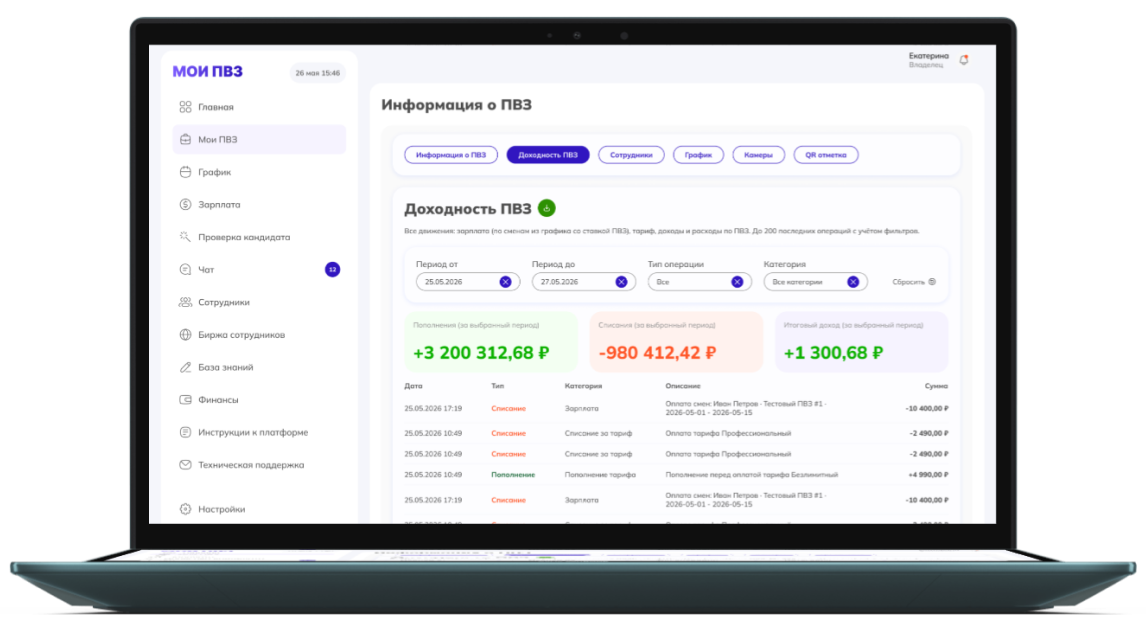This screenshot has height=634, width=1146.
Task: Click the +4 990,00 ₽ amount
Action: coord(928,475)
